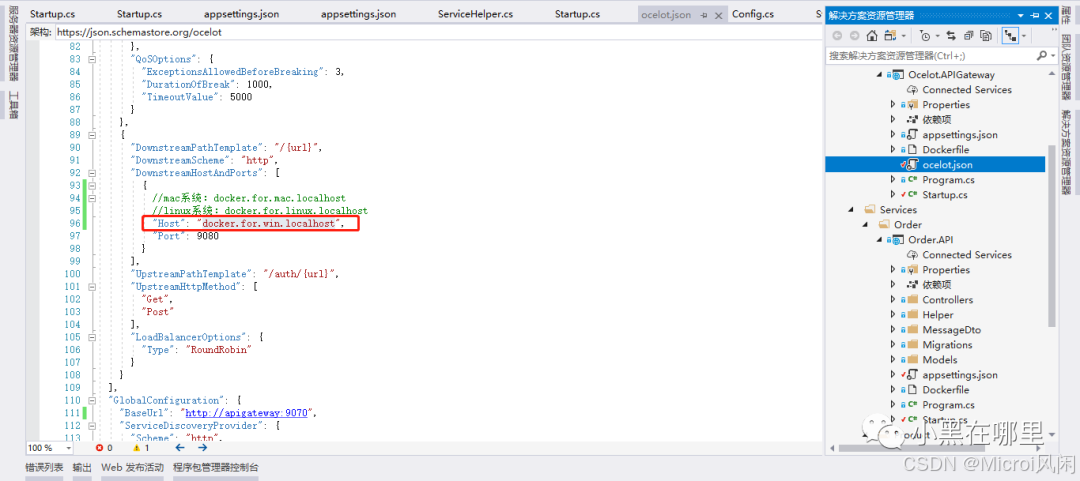
Task: Collapse the UpstreamHttpMethod block on line 101
Action: click(x=92, y=287)
